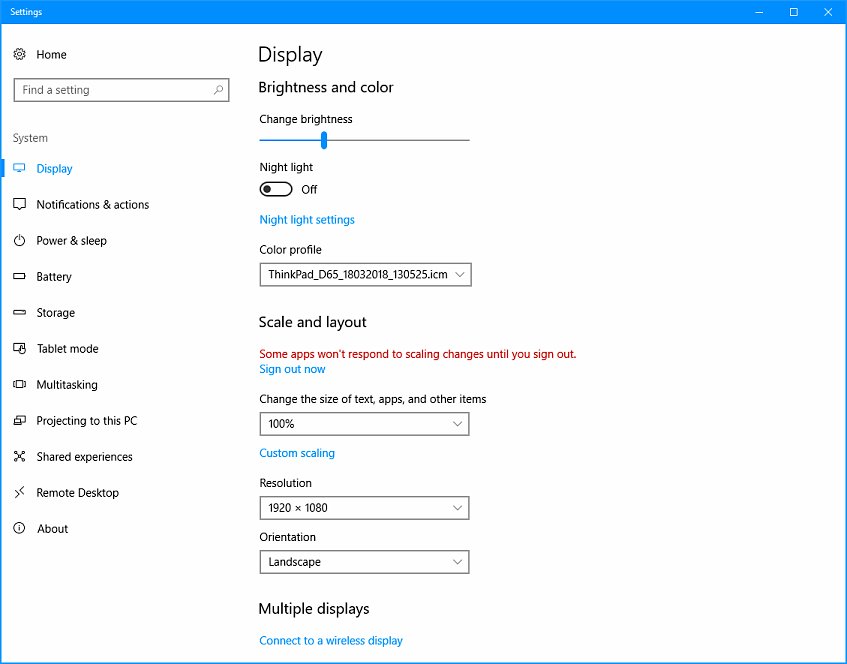Click the 'Scale and layout' heading
The image size is (847, 664).
pyautogui.click(x=312, y=322)
